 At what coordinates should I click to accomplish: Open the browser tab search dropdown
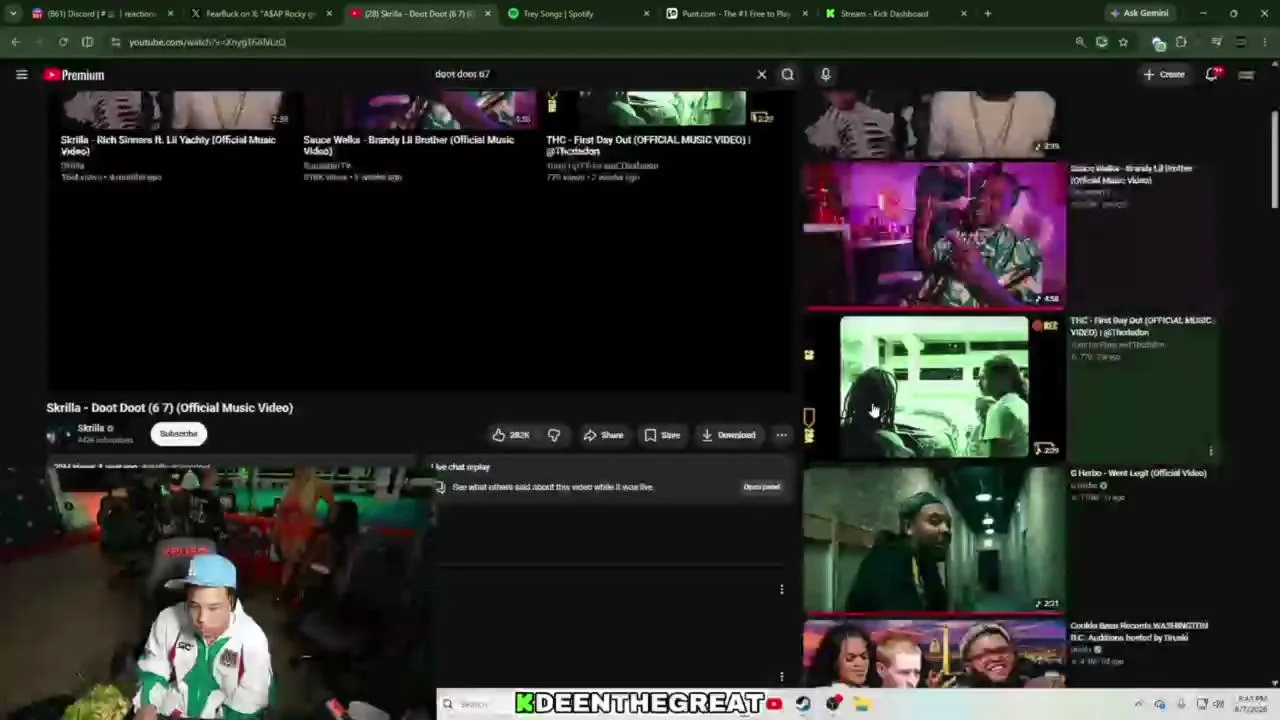[x=13, y=14]
